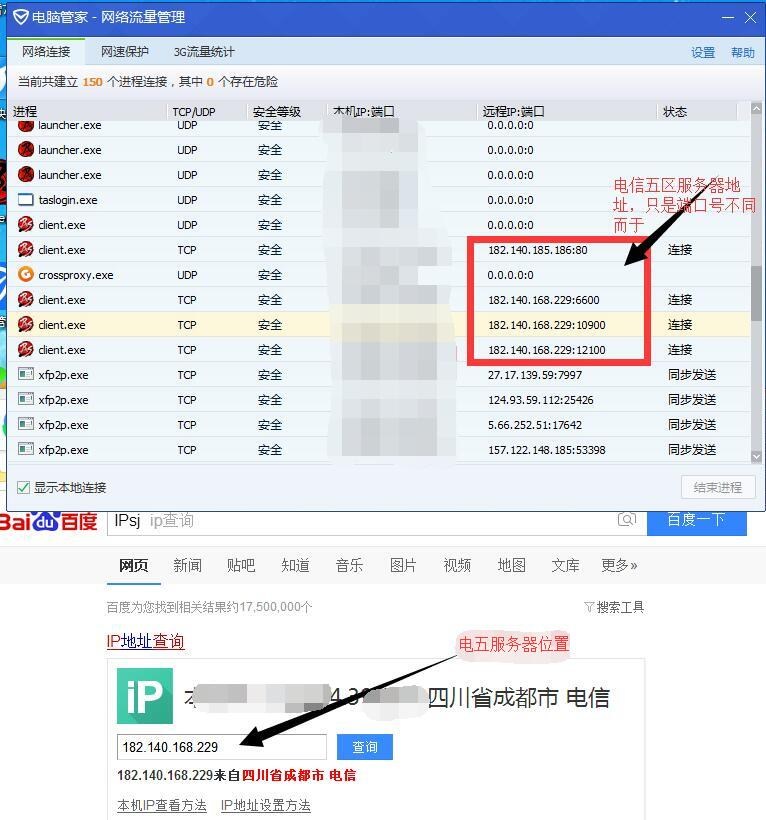This screenshot has height=820, width=766.
Task: Click the green IP logo icon
Action: click(x=145, y=696)
